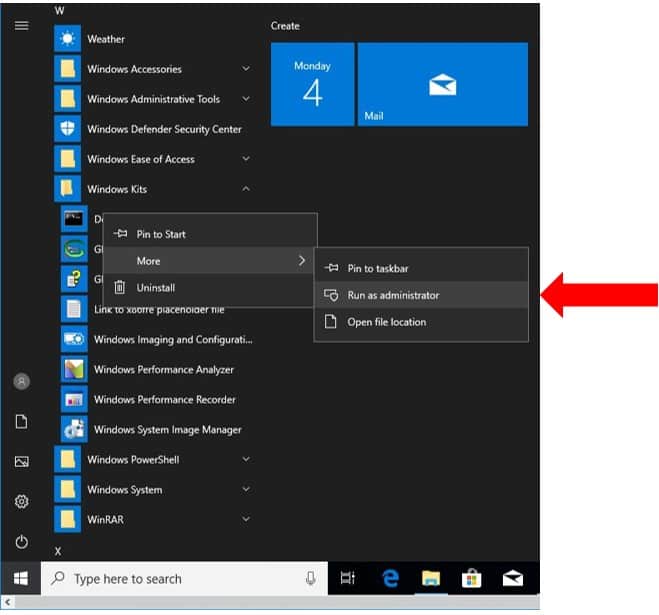Expand Windows Accessories chevron
The height and width of the screenshot is (615, 659).
coord(246,69)
